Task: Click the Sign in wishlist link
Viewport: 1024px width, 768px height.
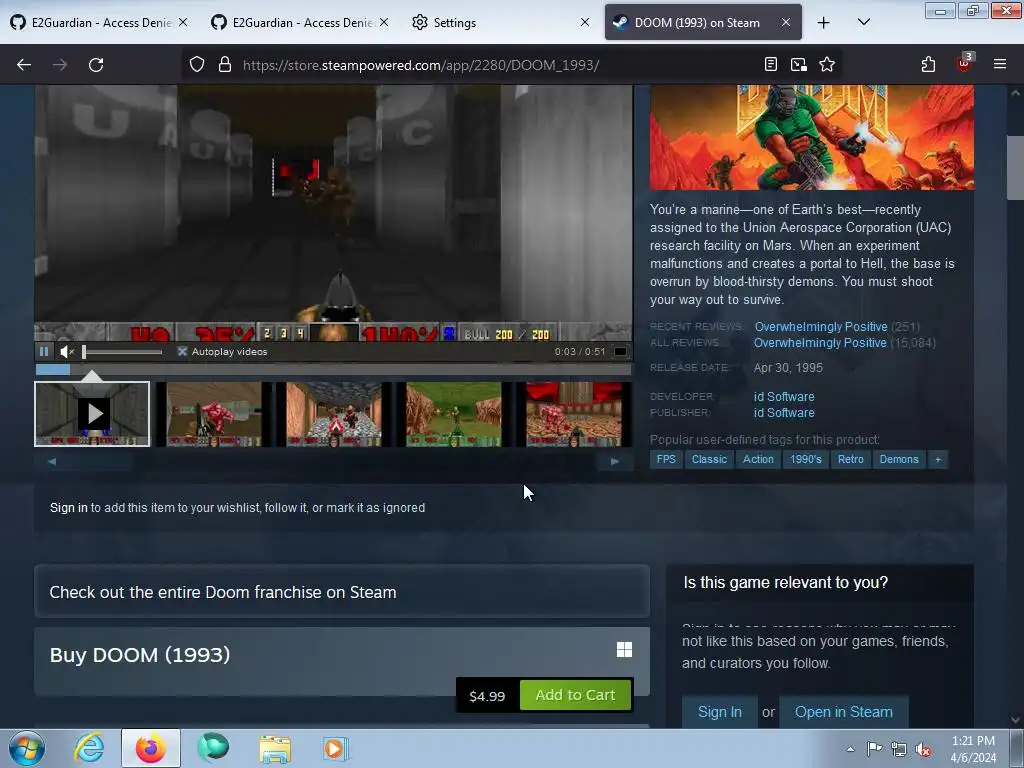Action: pos(69,507)
